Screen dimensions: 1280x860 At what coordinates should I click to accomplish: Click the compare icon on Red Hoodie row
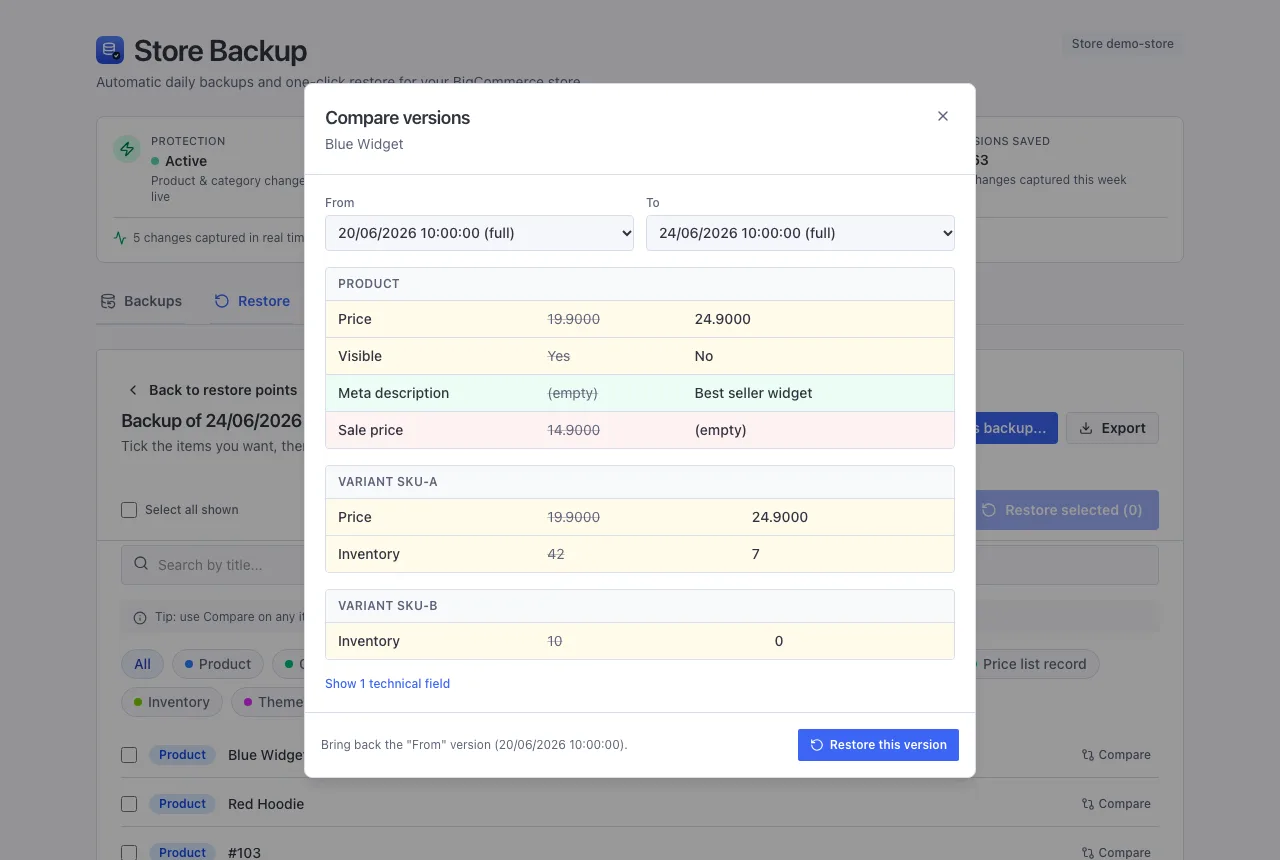pos(1088,804)
